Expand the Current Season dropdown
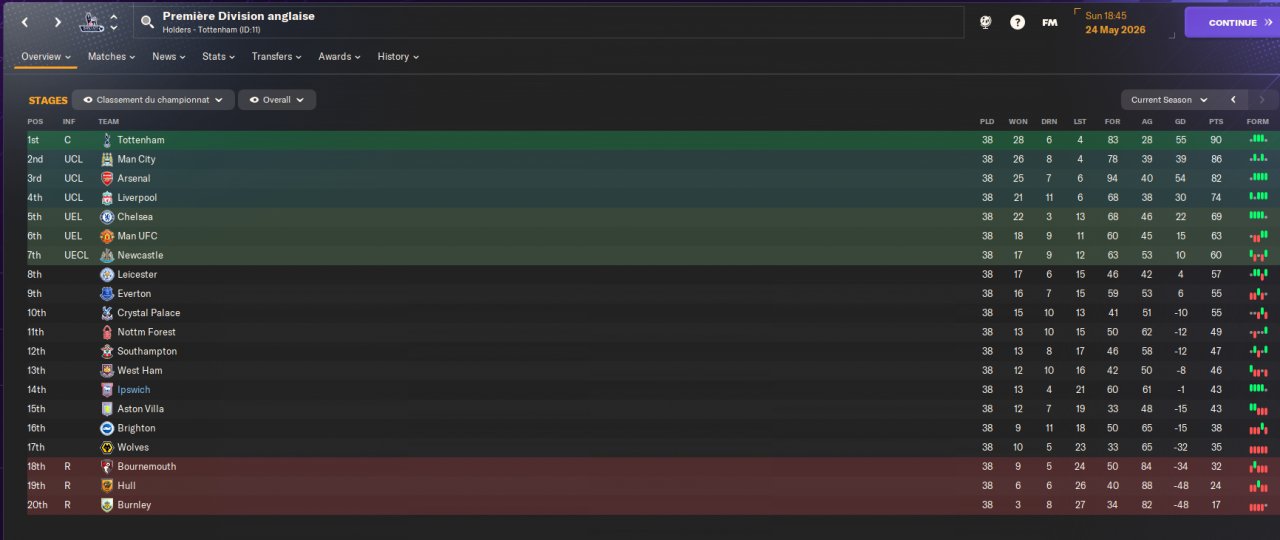The image size is (1280, 540). point(1168,100)
